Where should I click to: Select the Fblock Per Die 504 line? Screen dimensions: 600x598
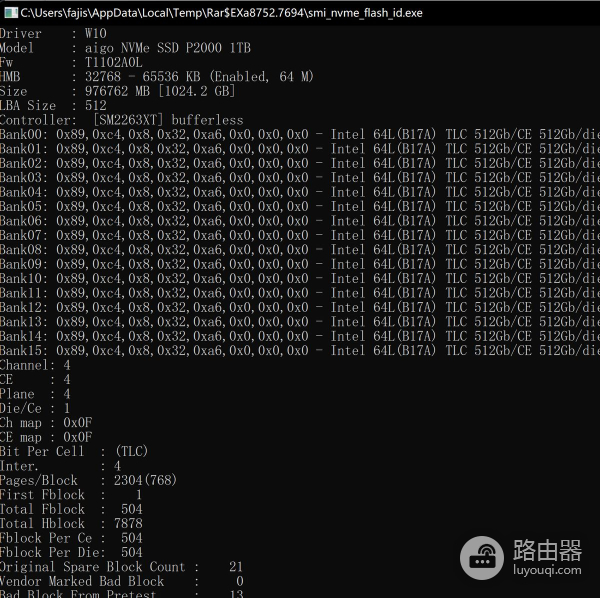pos(71,552)
